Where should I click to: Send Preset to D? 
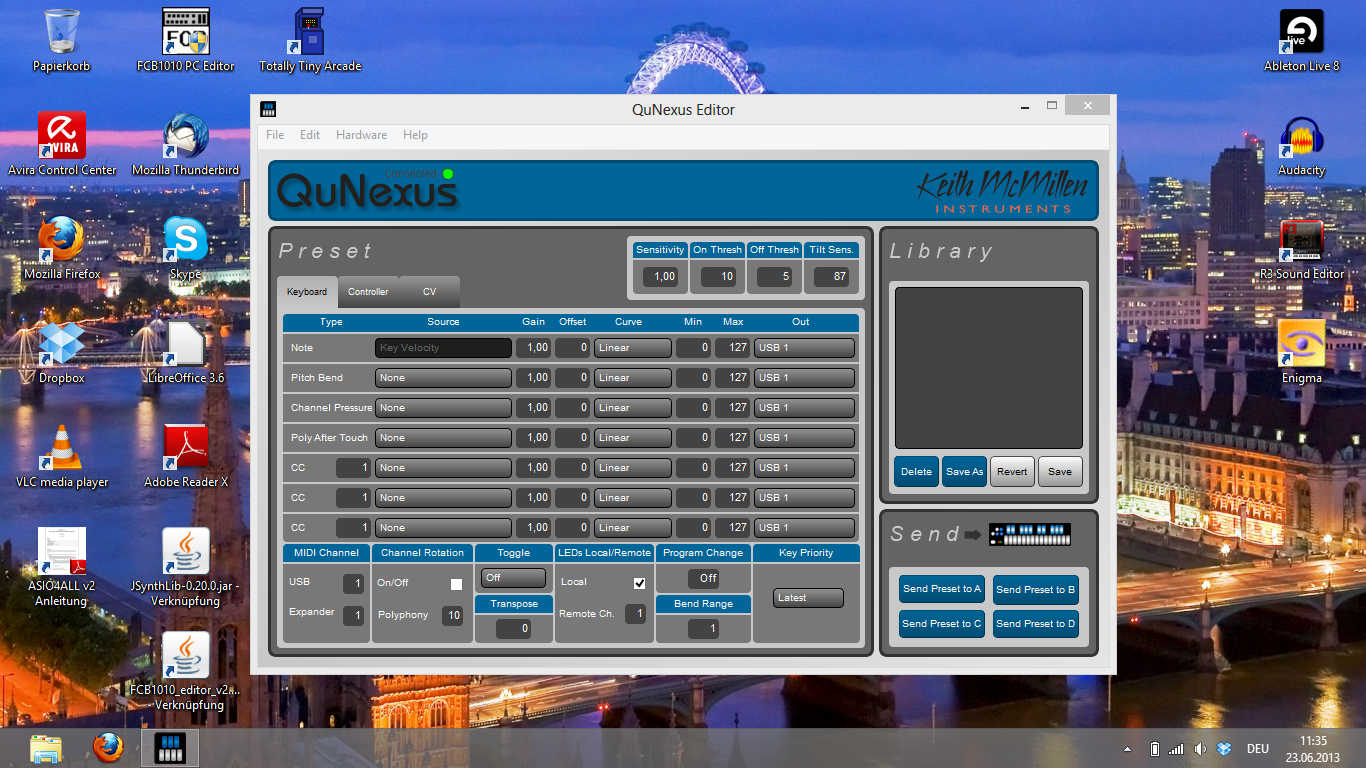pyautogui.click(x=1036, y=624)
